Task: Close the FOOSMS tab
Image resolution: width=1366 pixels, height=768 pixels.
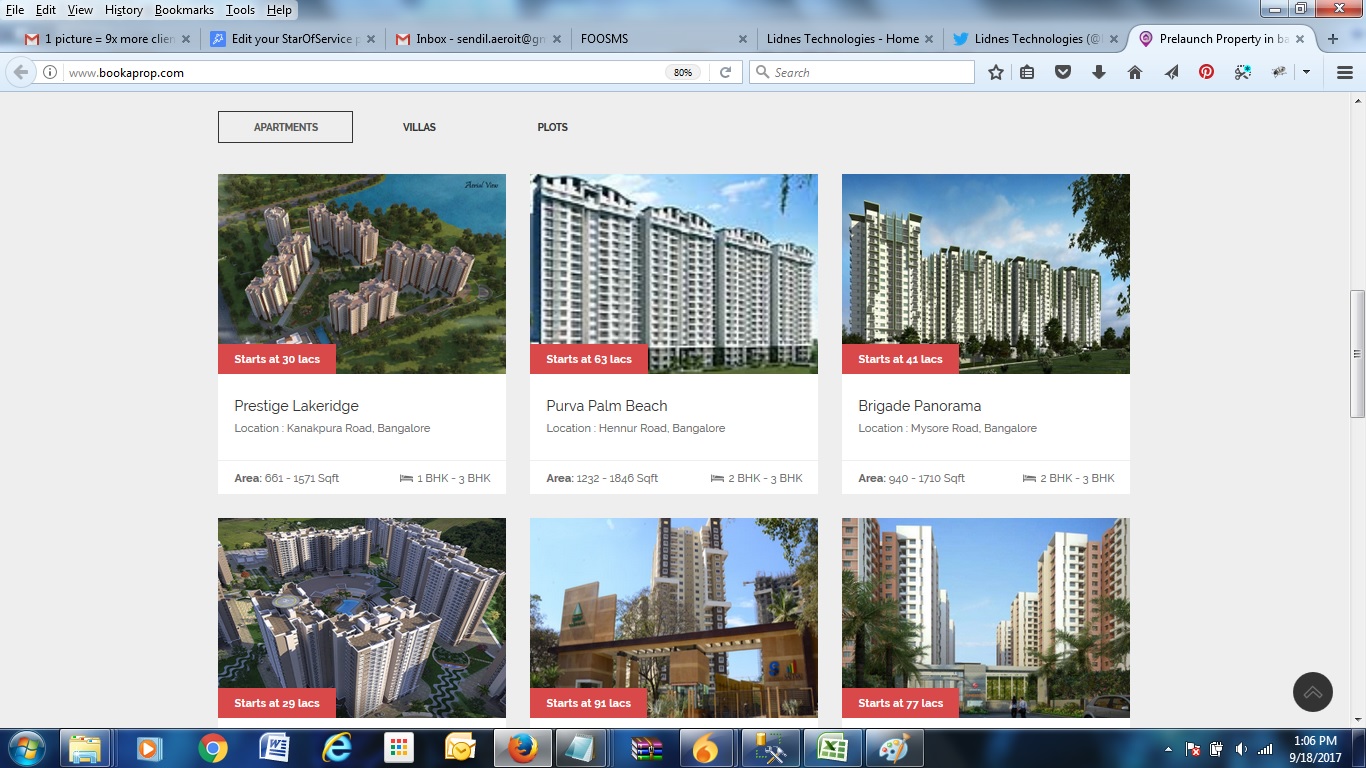Action: point(742,39)
